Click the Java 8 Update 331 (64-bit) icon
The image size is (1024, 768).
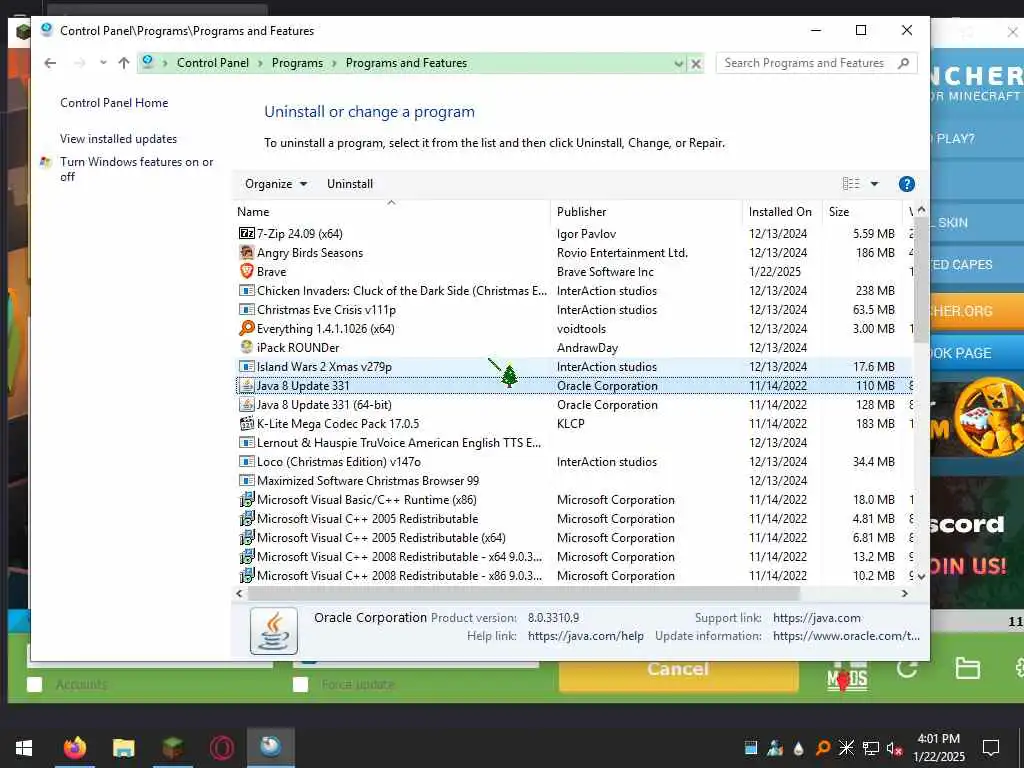point(246,405)
